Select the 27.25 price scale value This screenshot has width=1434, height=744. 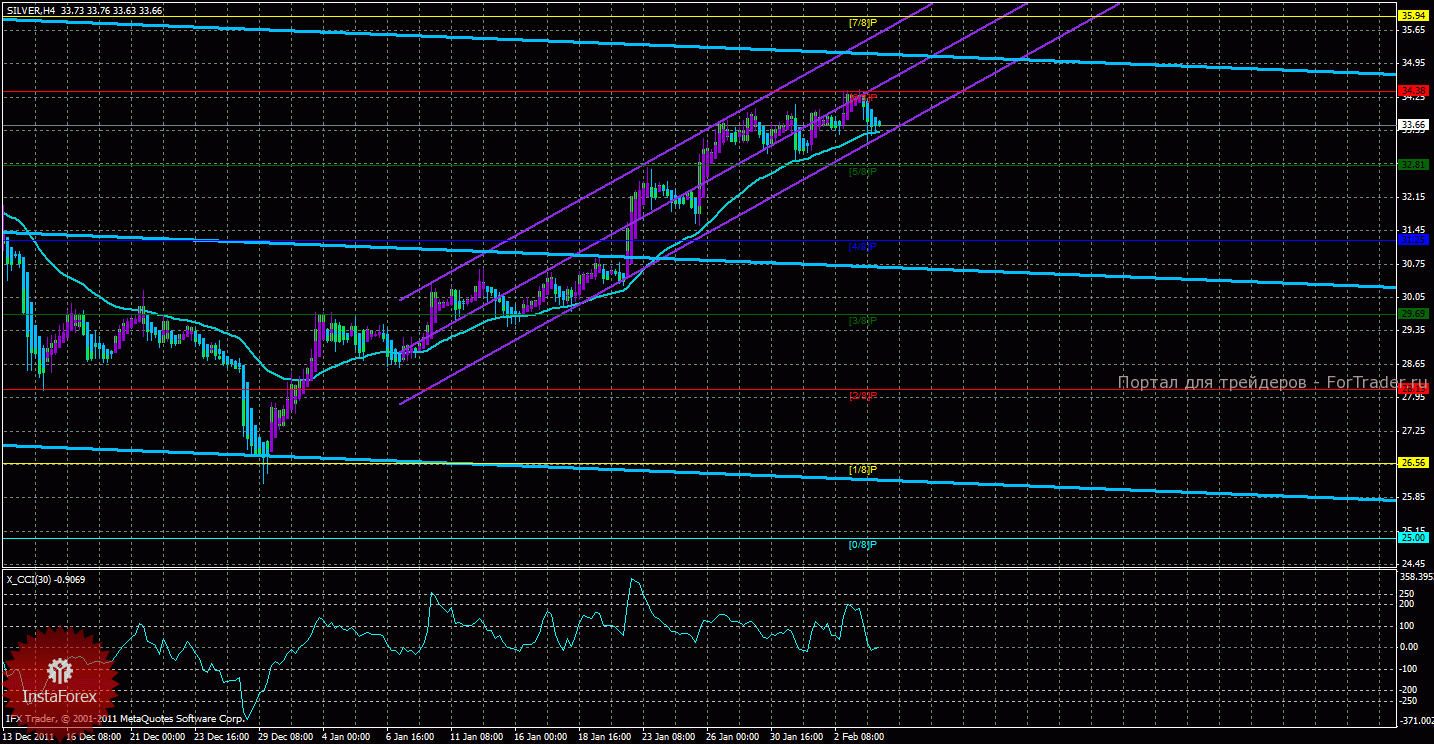(1413, 431)
